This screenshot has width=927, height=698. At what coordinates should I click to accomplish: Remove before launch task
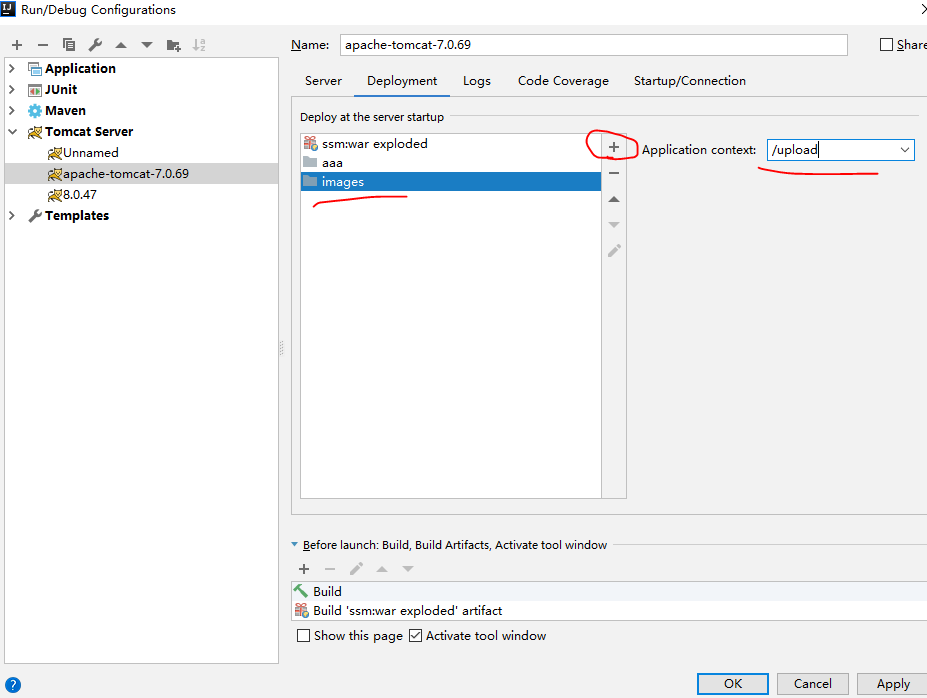pyautogui.click(x=330, y=569)
